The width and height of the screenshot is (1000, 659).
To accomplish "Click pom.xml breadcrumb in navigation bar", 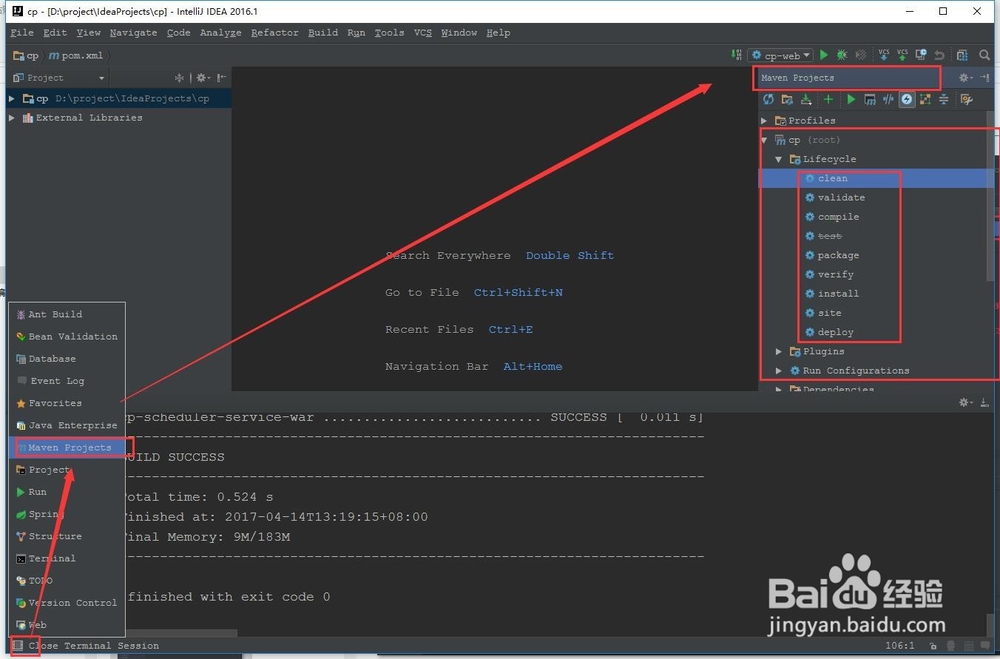I will coord(76,56).
